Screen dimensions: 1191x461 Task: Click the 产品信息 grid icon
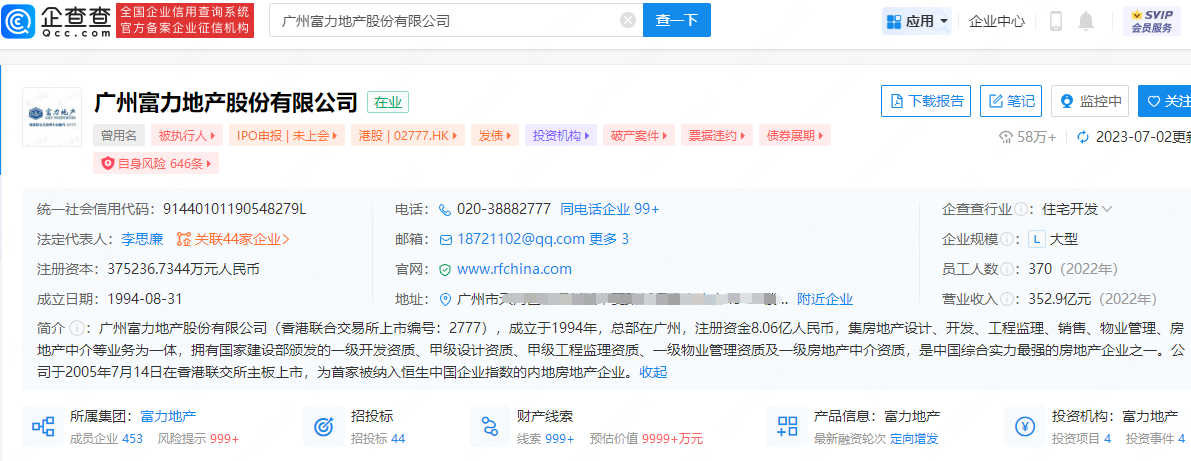787,427
